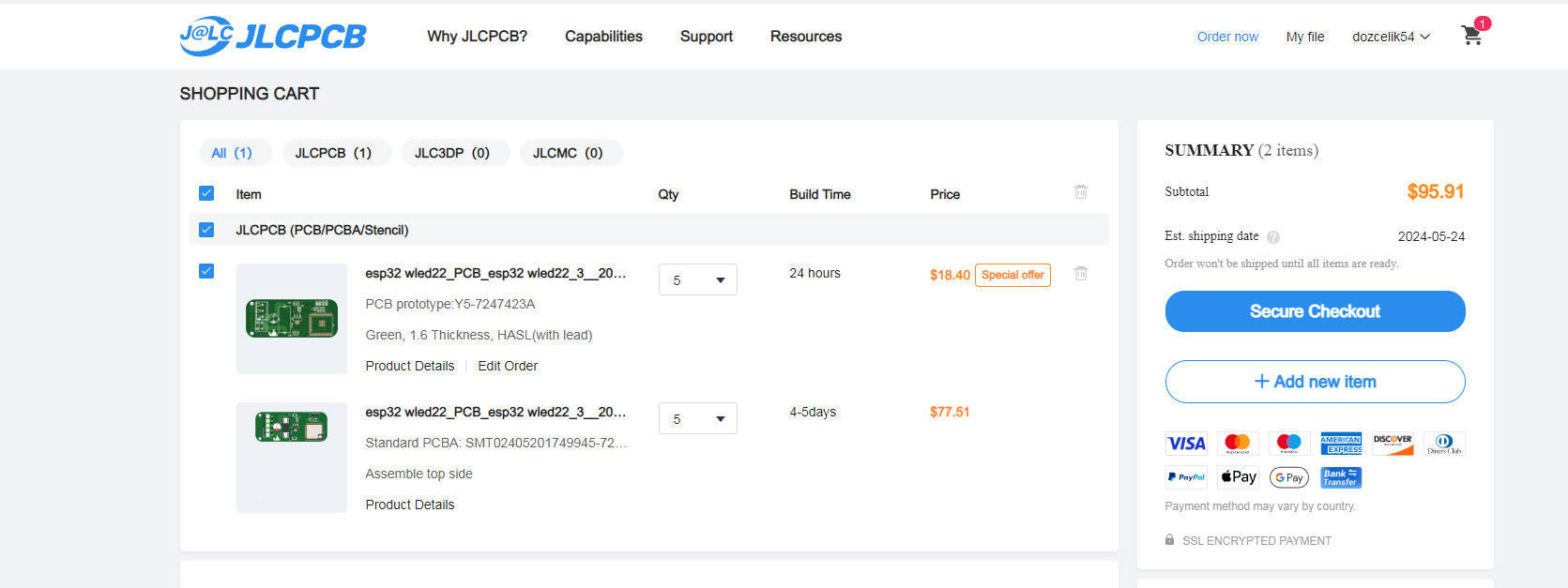Click the Secure Checkout button
Screen dimensions: 1568x588
[x=1315, y=311]
